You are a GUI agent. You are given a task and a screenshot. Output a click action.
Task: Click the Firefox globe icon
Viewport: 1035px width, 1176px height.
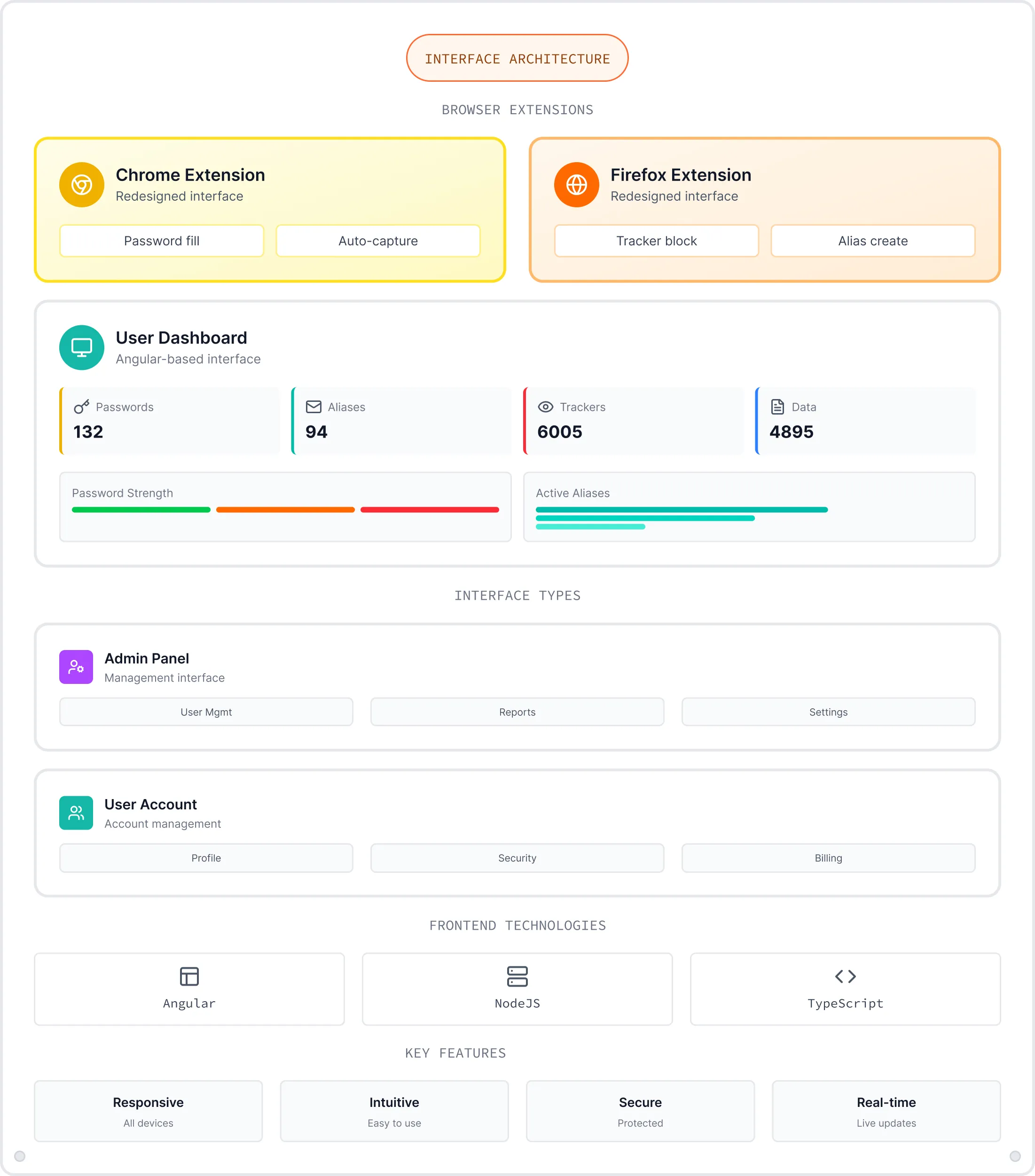click(576, 185)
